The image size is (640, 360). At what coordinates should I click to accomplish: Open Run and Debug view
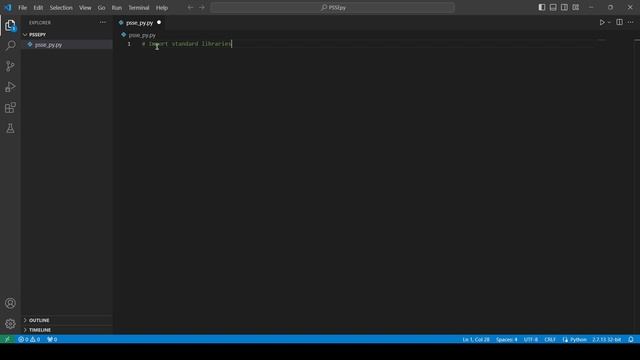tap(10, 87)
